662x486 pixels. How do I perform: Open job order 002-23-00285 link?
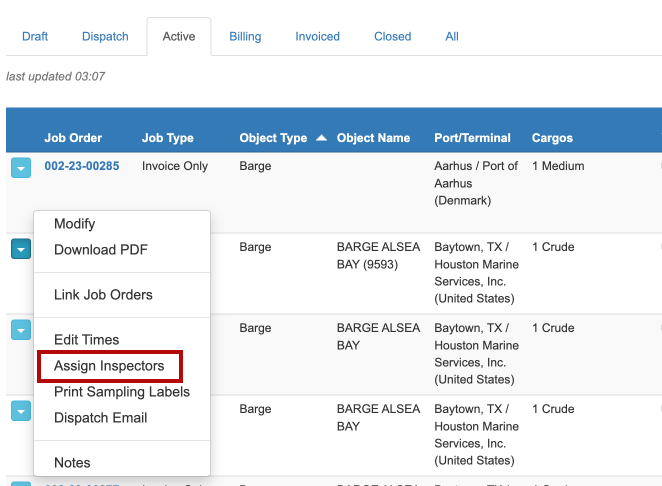pyautogui.click(x=82, y=166)
